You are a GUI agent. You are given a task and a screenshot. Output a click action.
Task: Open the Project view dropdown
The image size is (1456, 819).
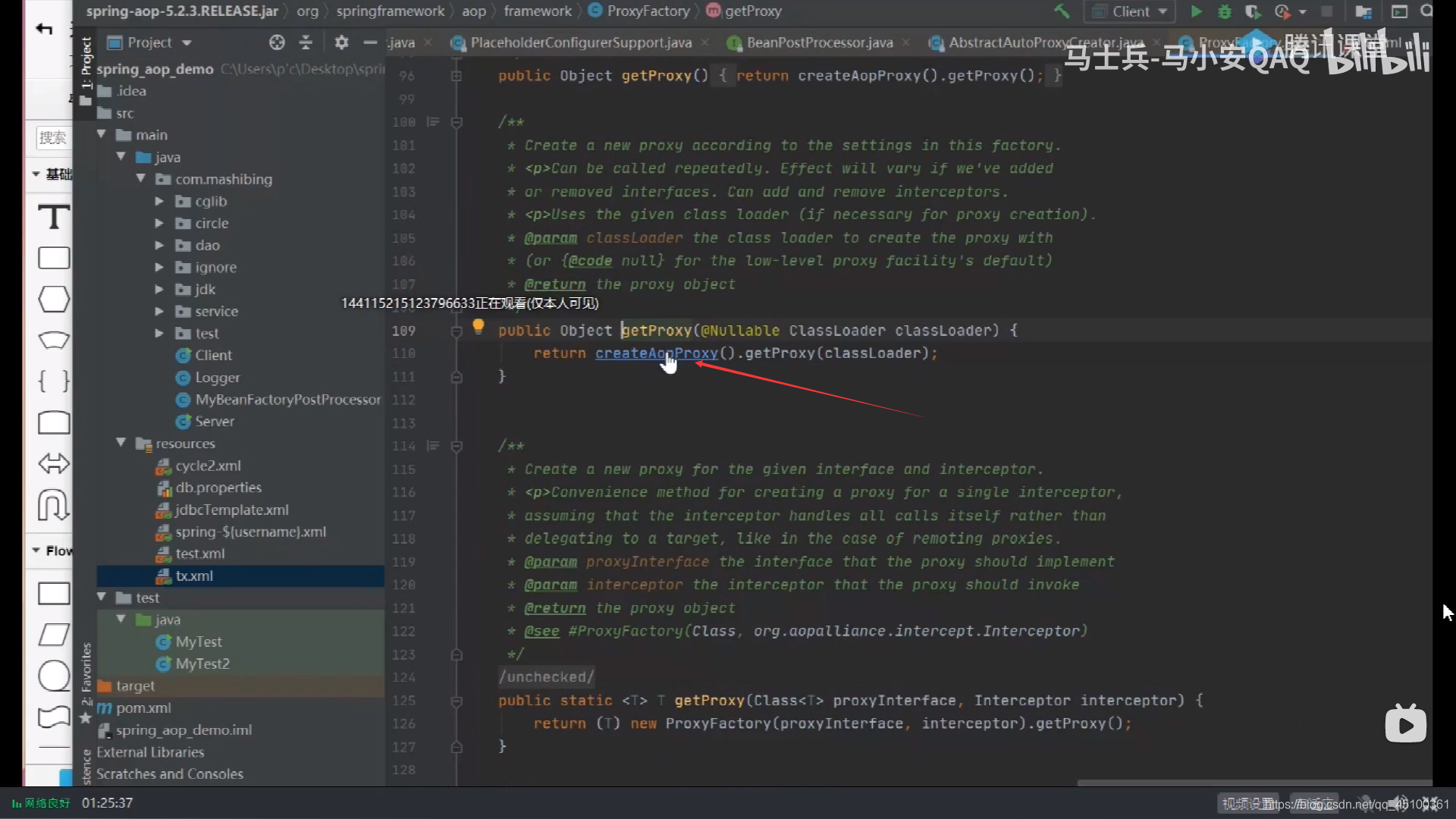coord(187,43)
